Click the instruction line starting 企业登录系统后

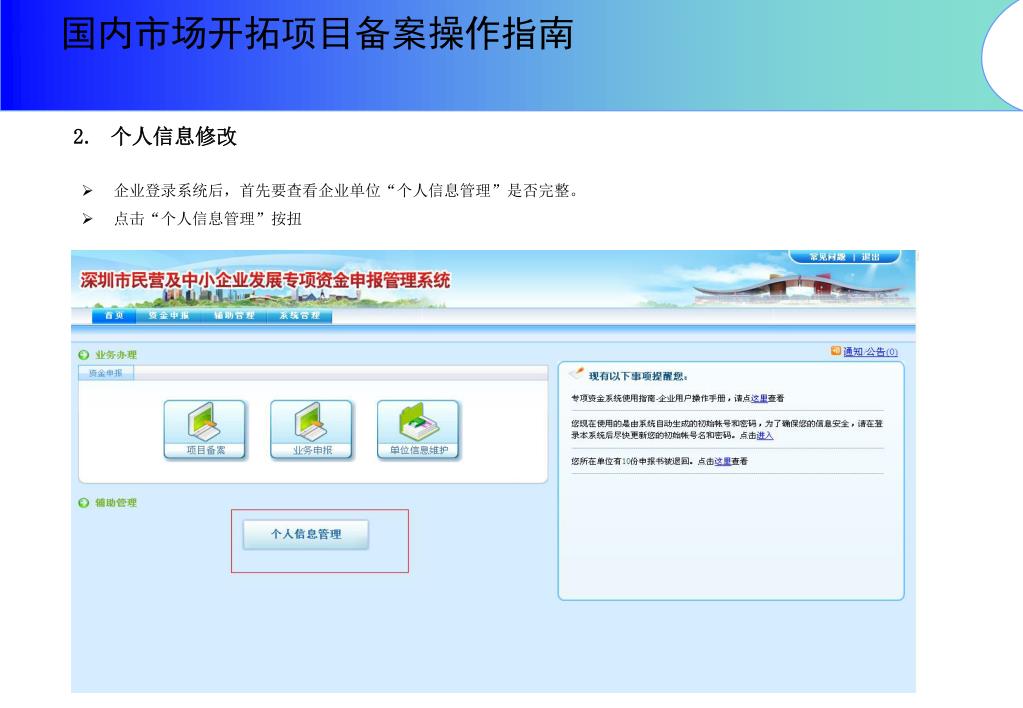(346, 191)
